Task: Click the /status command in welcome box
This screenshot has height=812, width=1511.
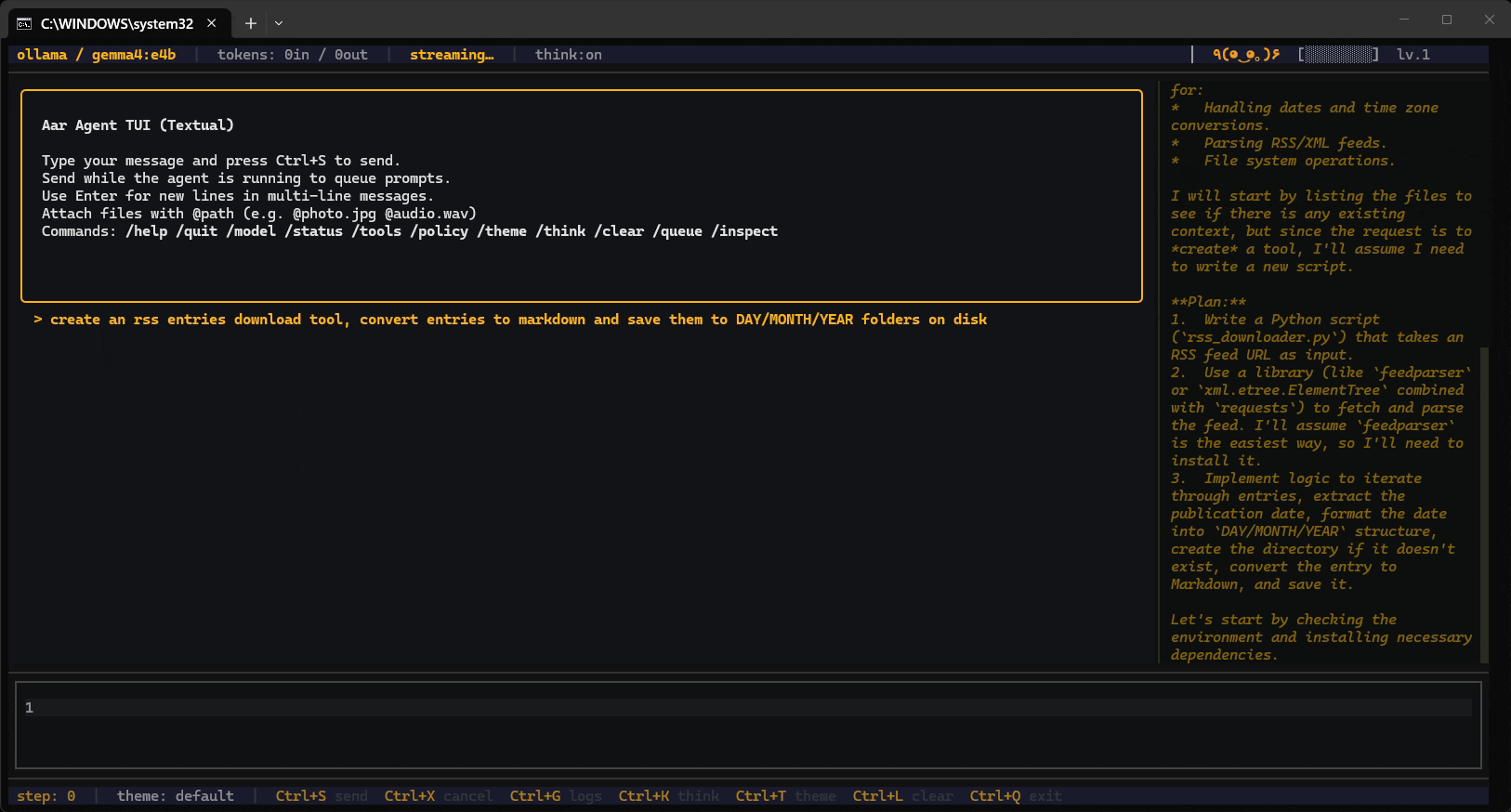Action: (314, 231)
